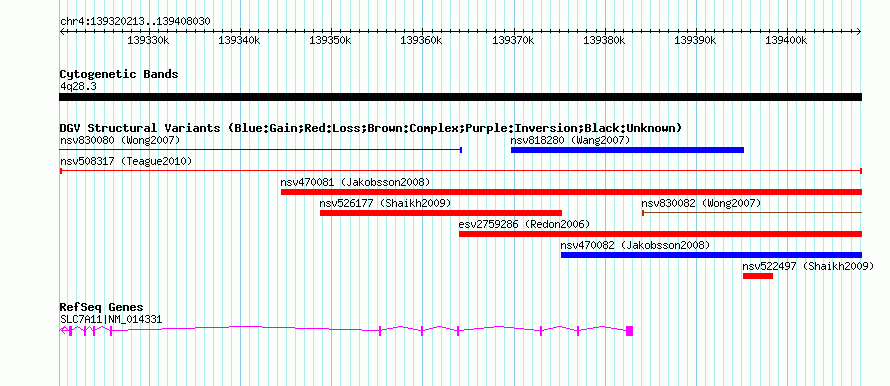Click the 139330k ruler tick label
This screenshot has width=890, height=386.
coord(148,40)
